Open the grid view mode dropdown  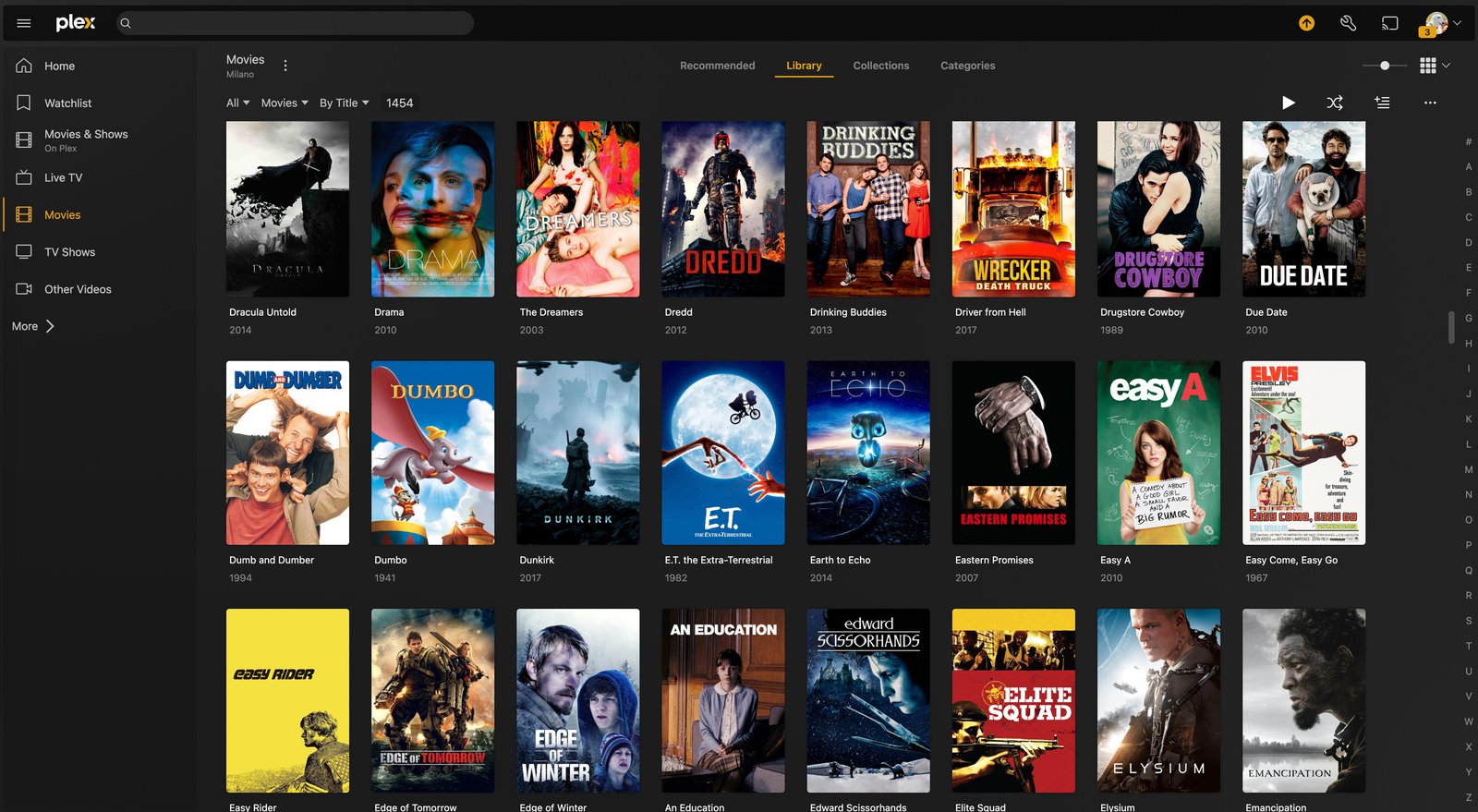point(1435,66)
